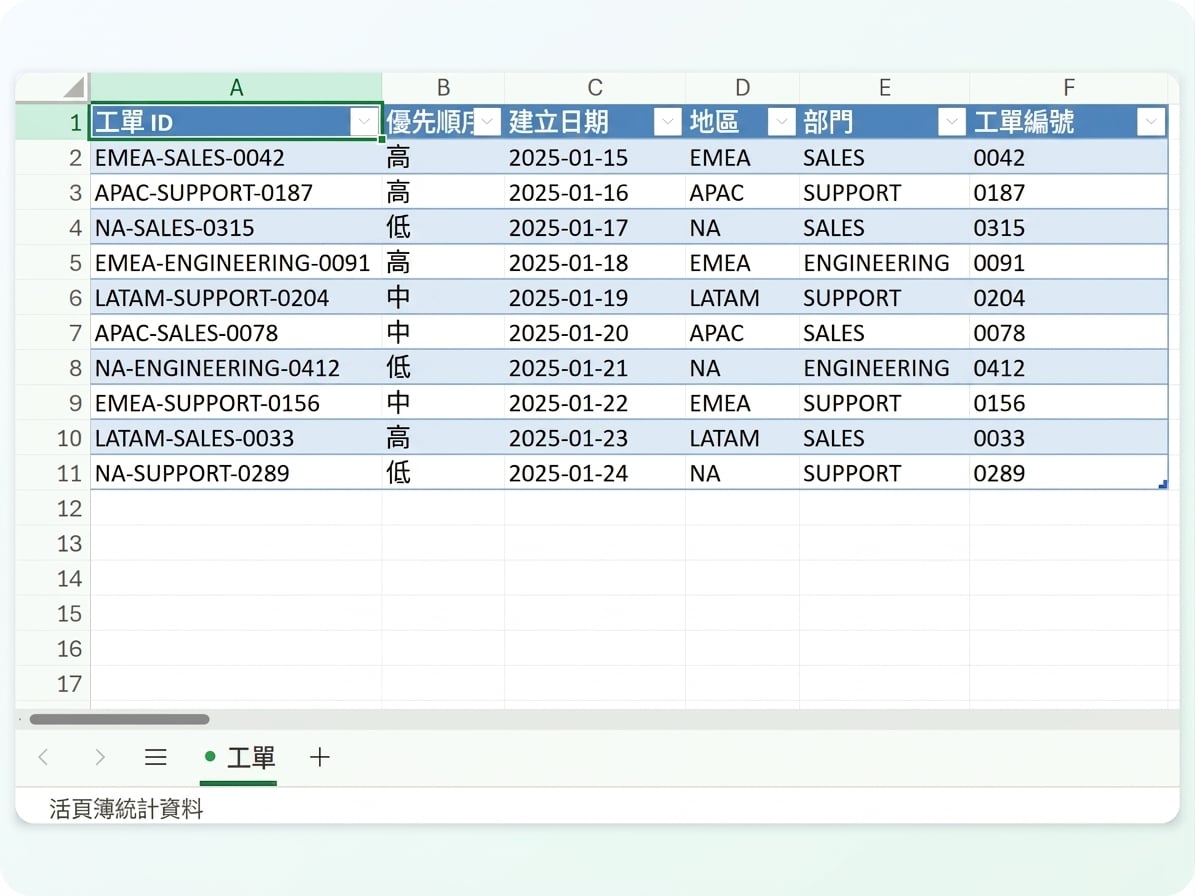This screenshot has height=896, width=1195.
Task: Select date cell 2025-01-24
Action: coord(594,472)
